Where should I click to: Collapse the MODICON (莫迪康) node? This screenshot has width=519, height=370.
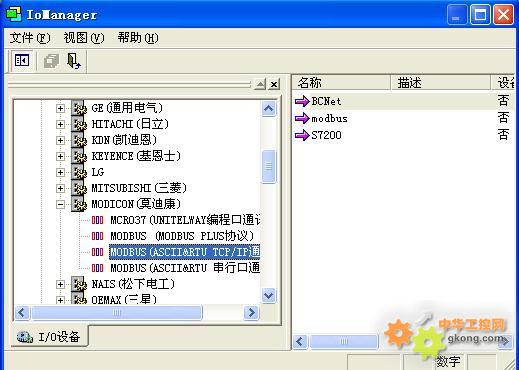(x=60, y=204)
